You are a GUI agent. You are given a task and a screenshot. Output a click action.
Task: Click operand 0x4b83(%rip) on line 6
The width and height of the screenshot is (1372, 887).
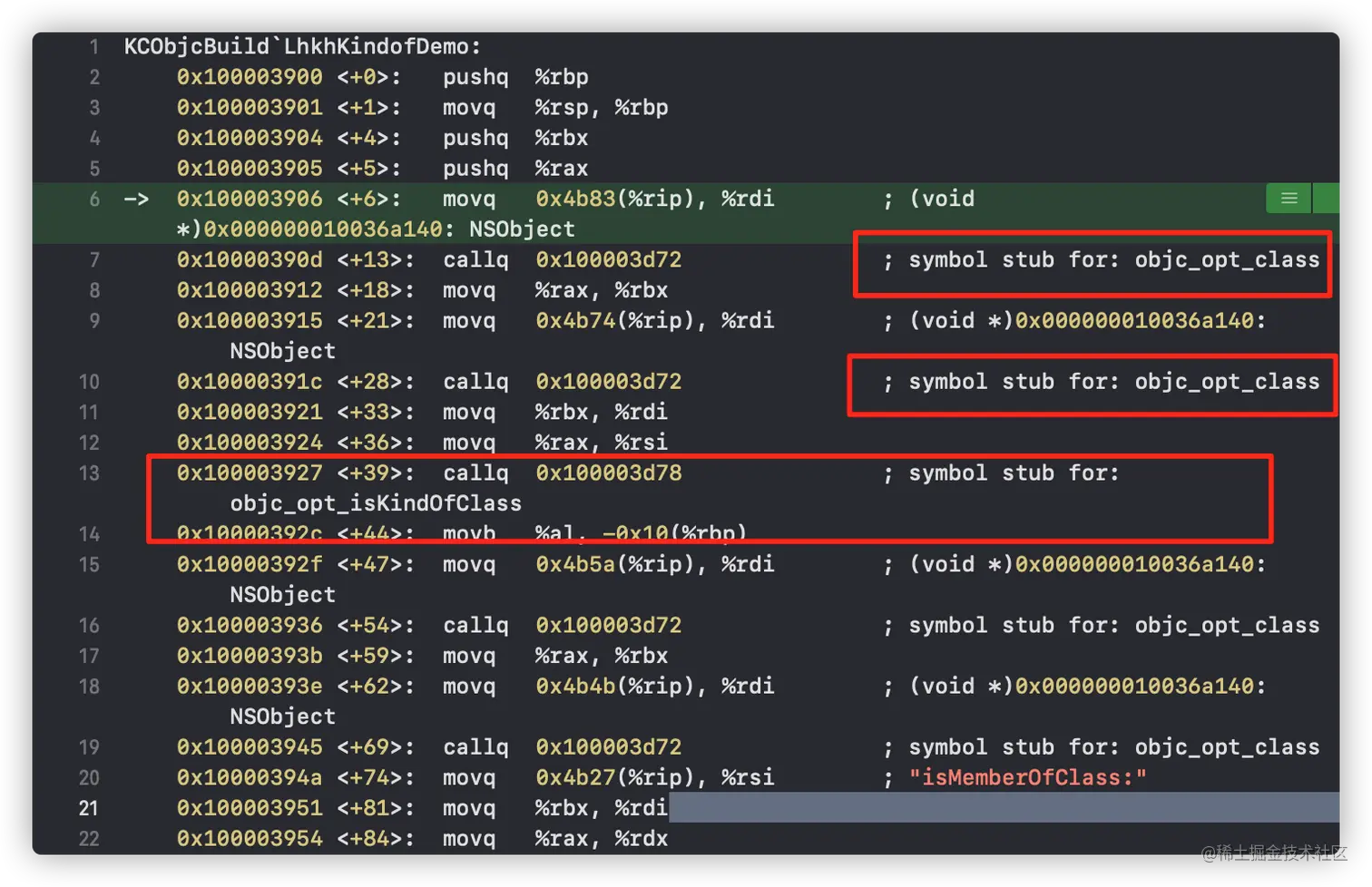click(x=621, y=199)
